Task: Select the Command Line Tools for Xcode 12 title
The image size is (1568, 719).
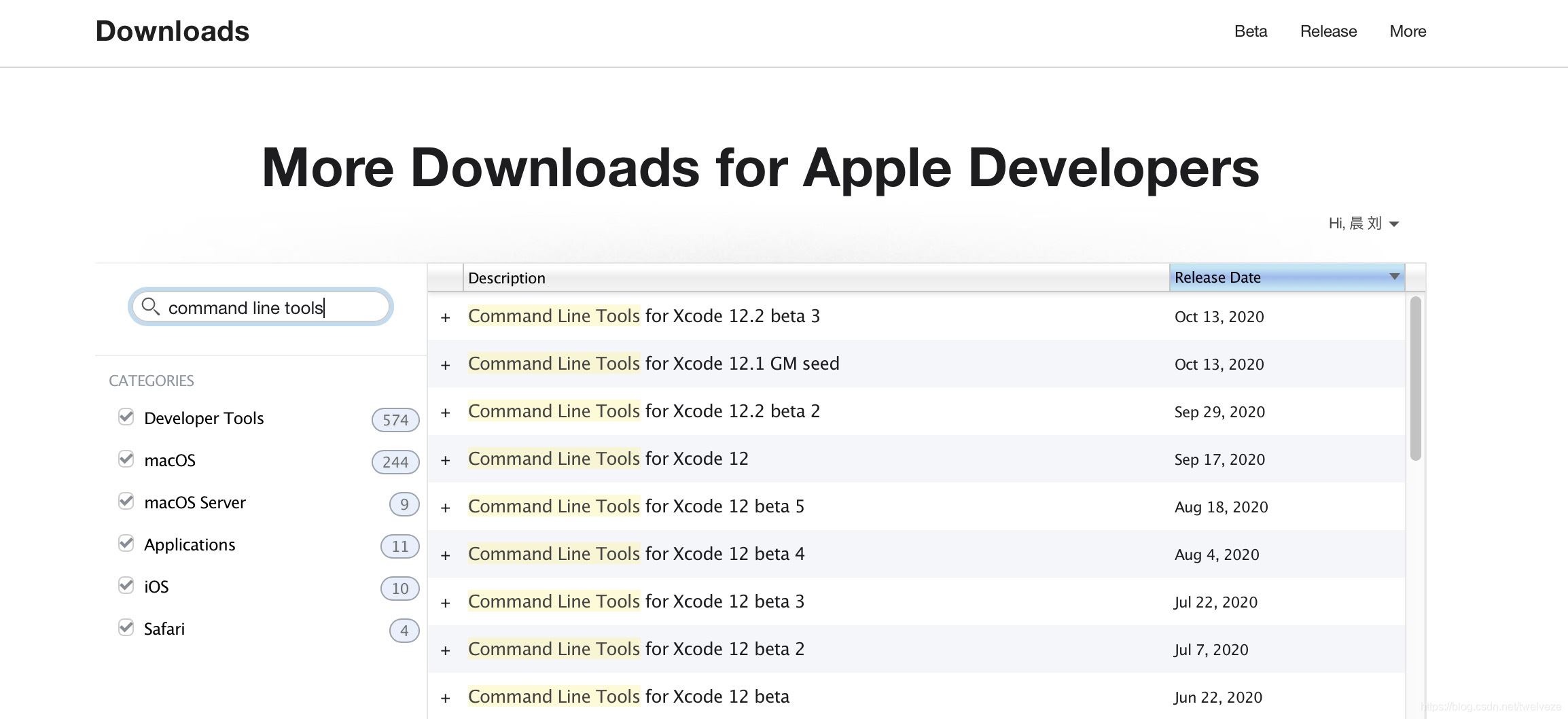Action: (608, 459)
